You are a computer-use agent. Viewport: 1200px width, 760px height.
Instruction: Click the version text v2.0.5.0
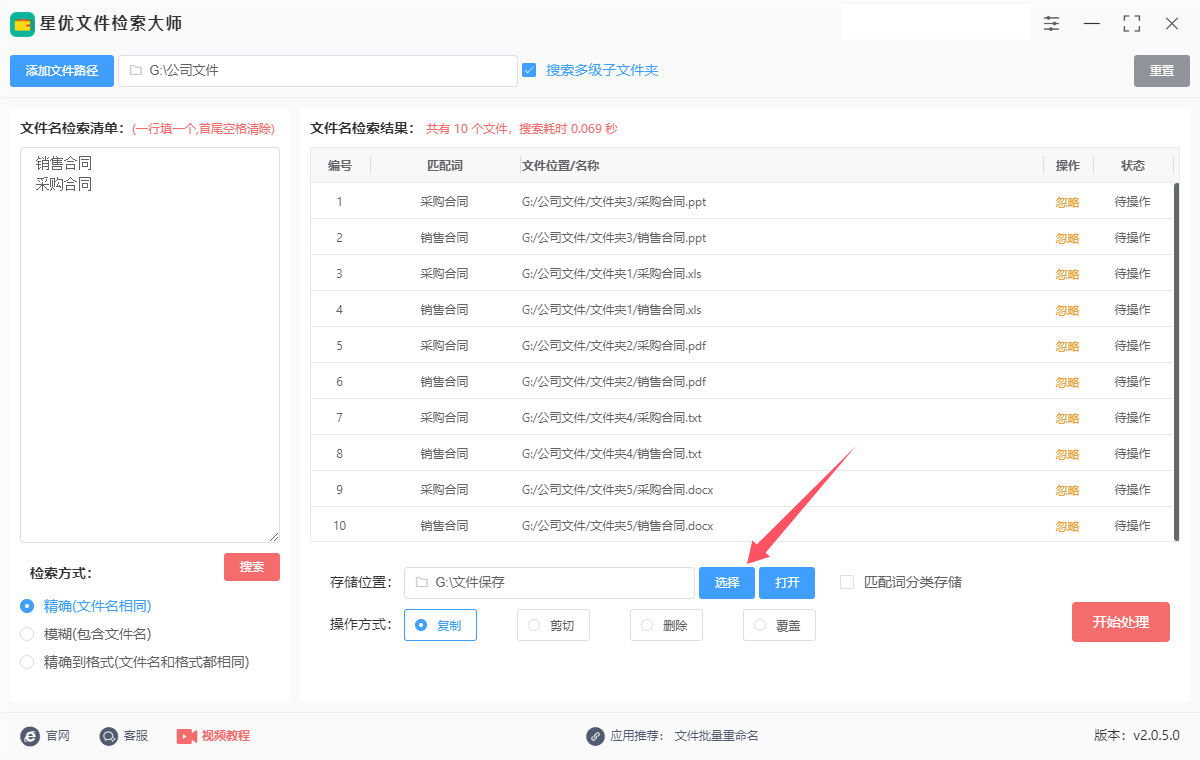pyautogui.click(x=1156, y=736)
